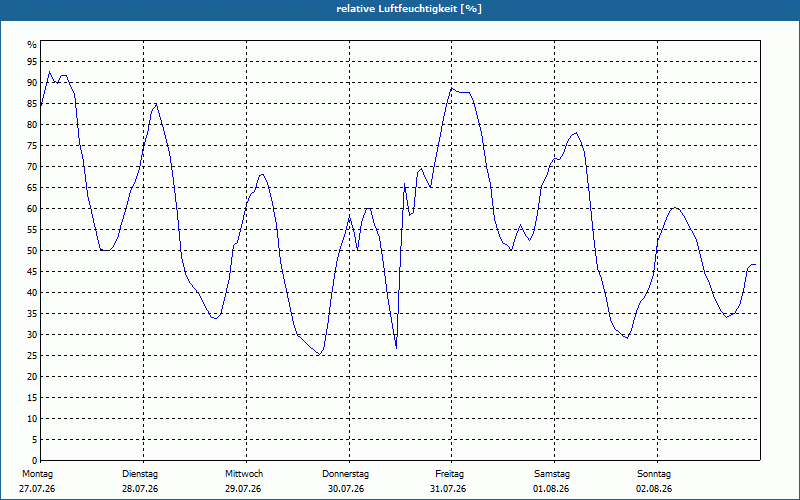This screenshot has width=800, height=500.
Task: Click the 35 value on y-axis
Action: point(32,314)
